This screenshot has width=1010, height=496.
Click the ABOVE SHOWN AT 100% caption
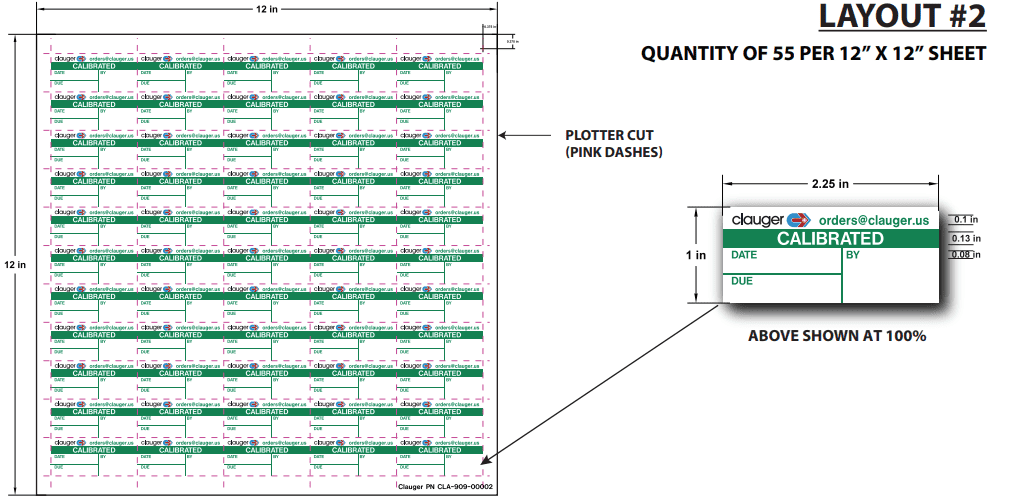pos(837,336)
